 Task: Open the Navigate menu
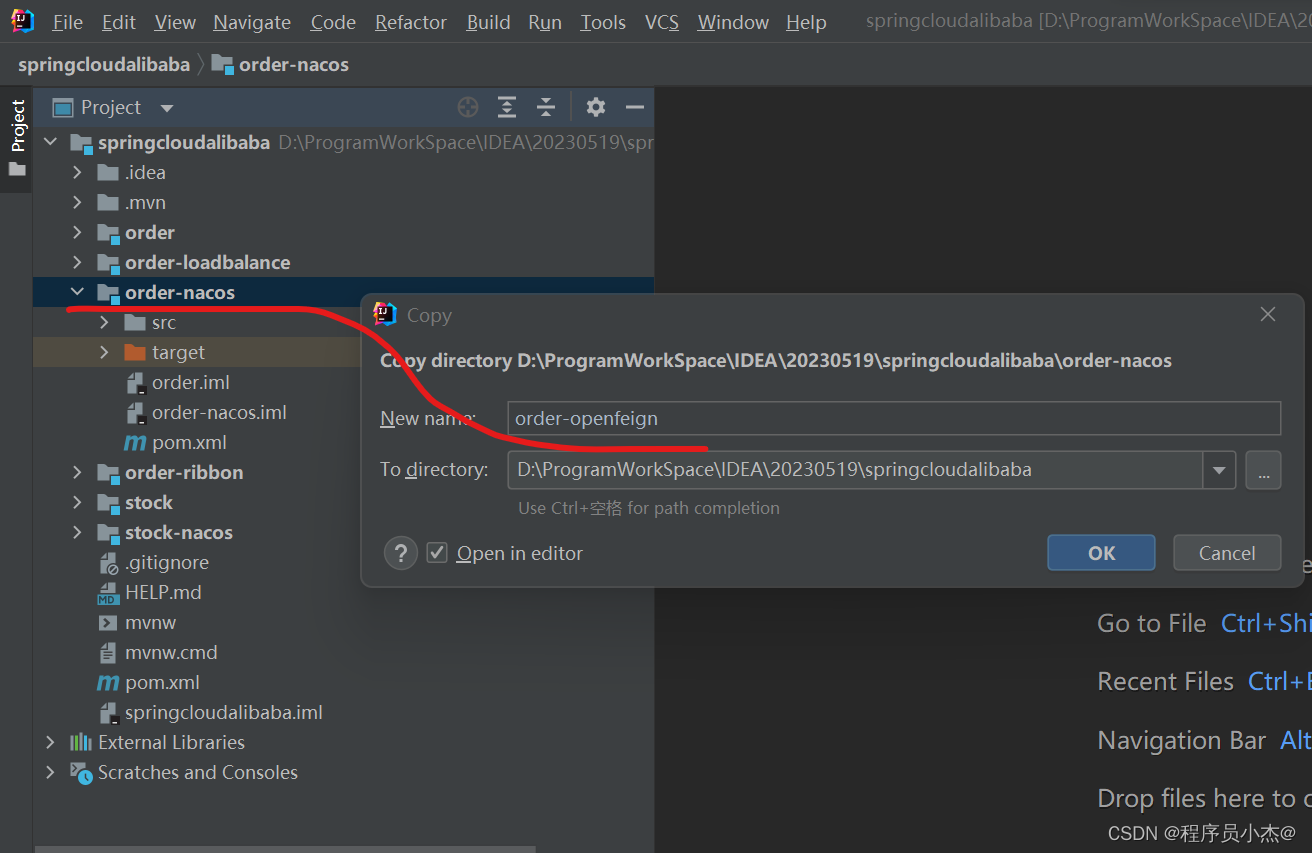(252, 22)
